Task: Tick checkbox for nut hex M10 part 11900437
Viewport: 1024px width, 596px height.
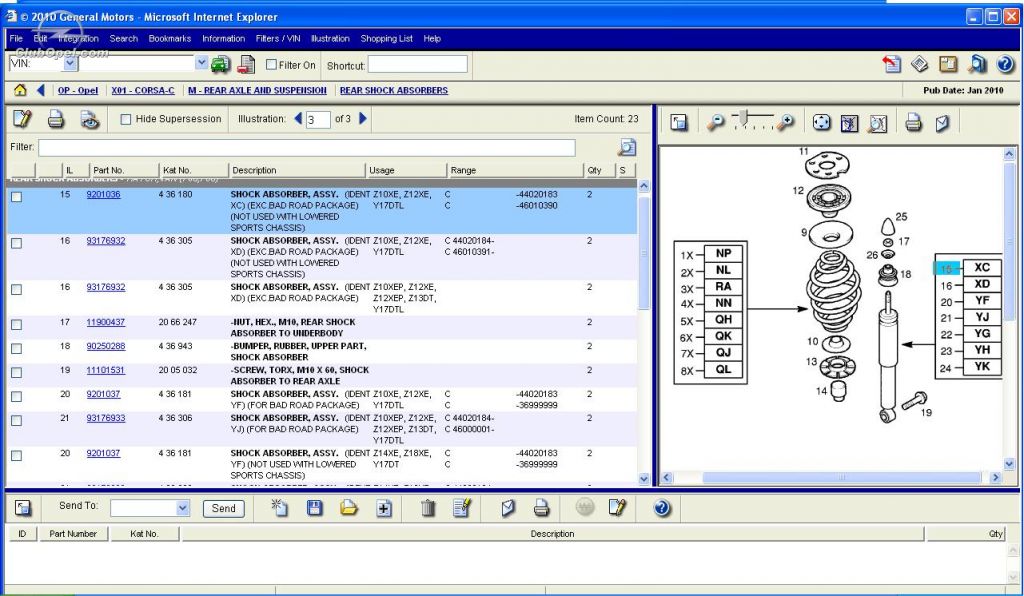Action: coord(17,324)
